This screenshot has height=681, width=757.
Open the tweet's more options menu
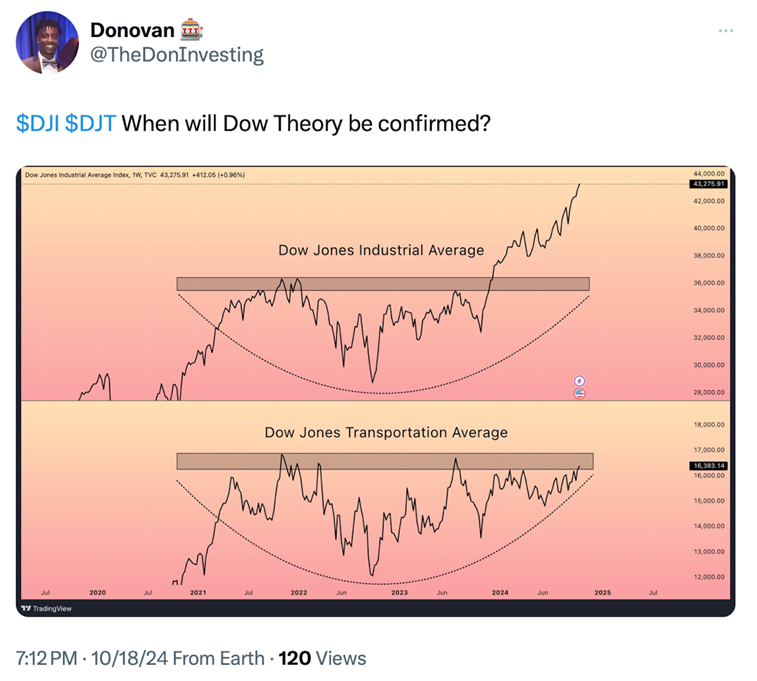coord(725,30)
